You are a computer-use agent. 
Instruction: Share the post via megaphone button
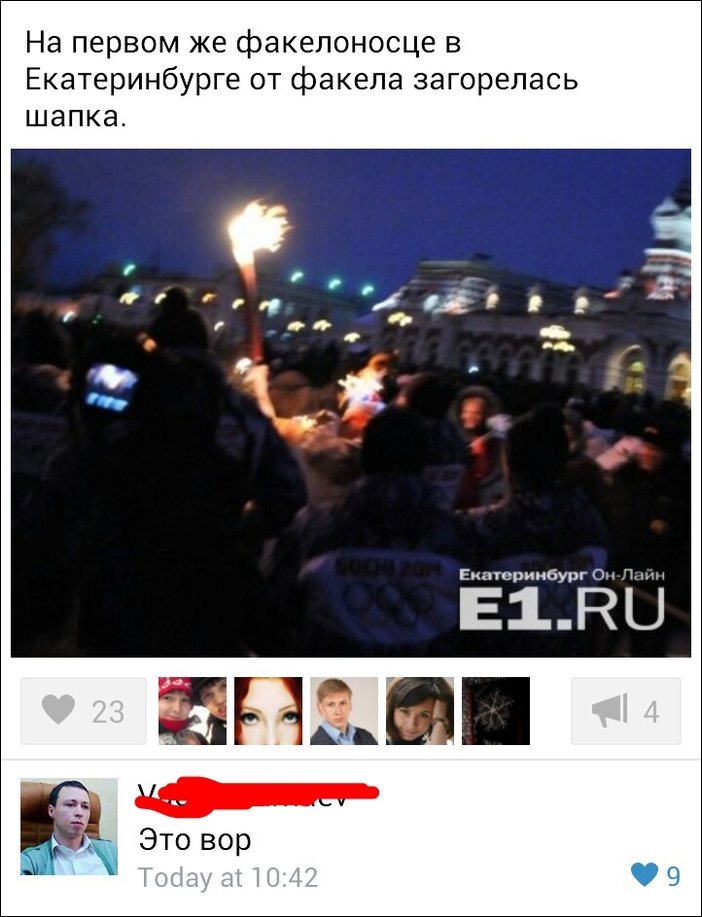point(626,711)
